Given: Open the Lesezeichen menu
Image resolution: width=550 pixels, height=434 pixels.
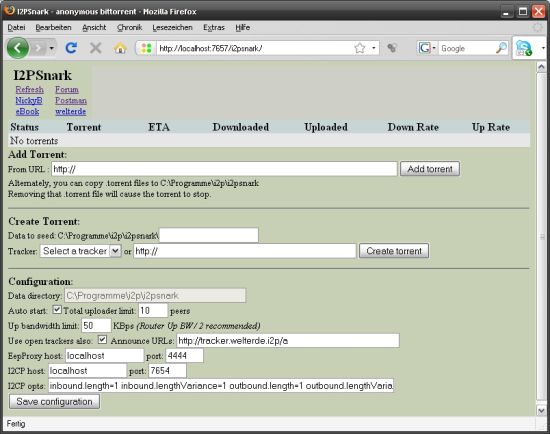Looking at the screenshot, I should coord(172,27).
